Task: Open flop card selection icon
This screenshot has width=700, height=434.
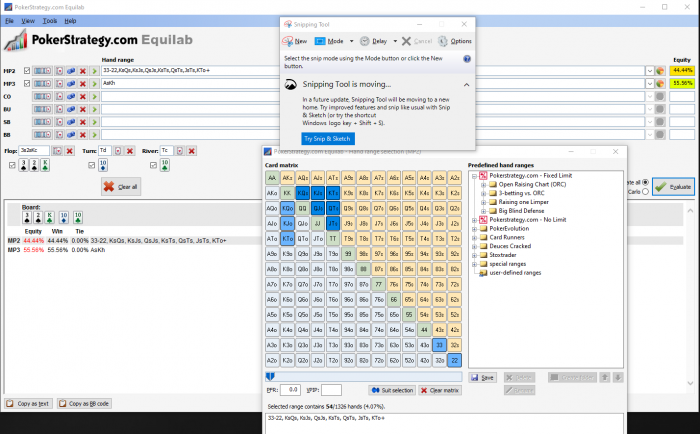Action: (x=57, y=151)
